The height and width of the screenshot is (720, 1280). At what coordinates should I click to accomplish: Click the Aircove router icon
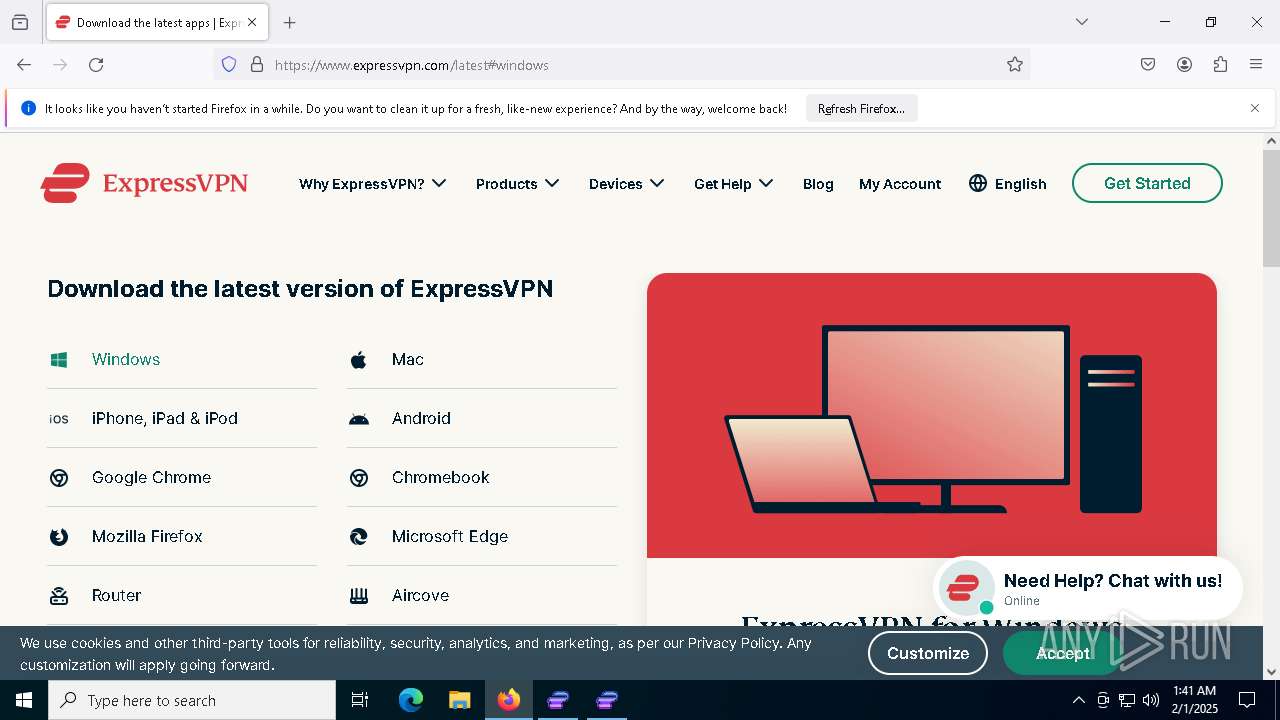click(x=359, y=596)
